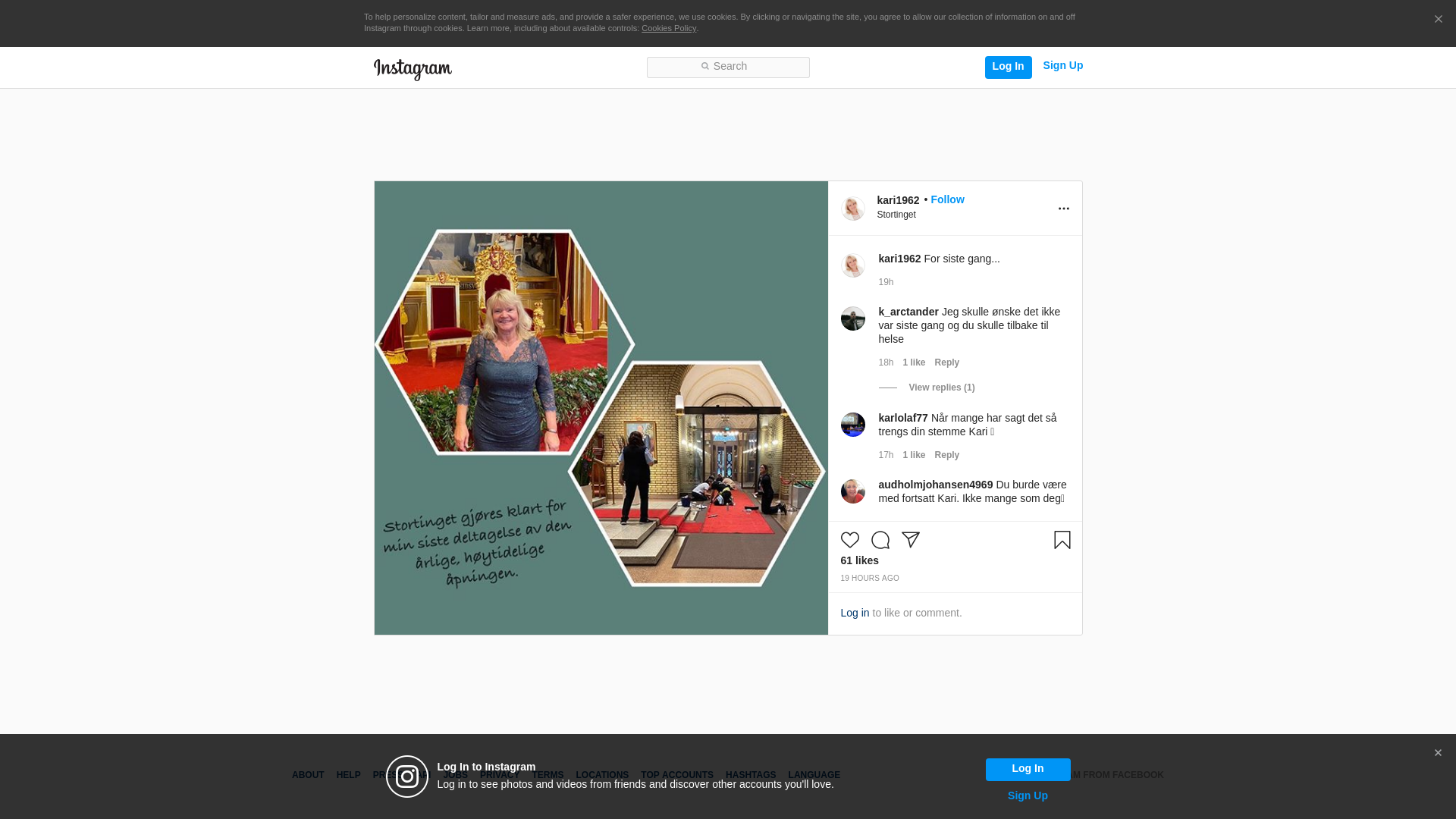Open ABOUT footer link

click(308, 775)
